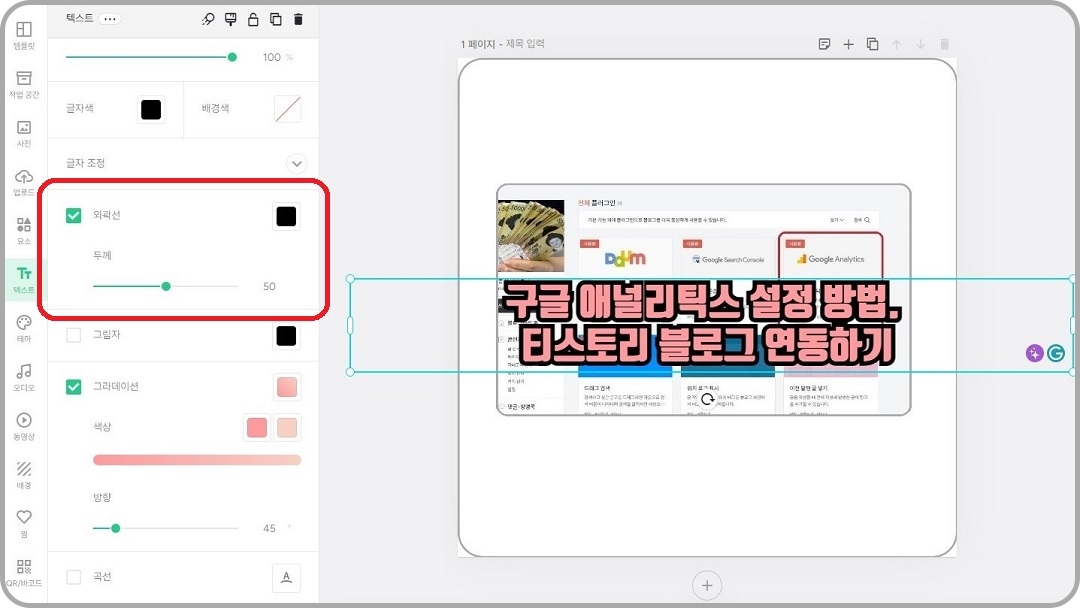Open the 오디오 audio panel
Image resolution: width=1080 pixels, height=608 pixels.
pos(23,375)
